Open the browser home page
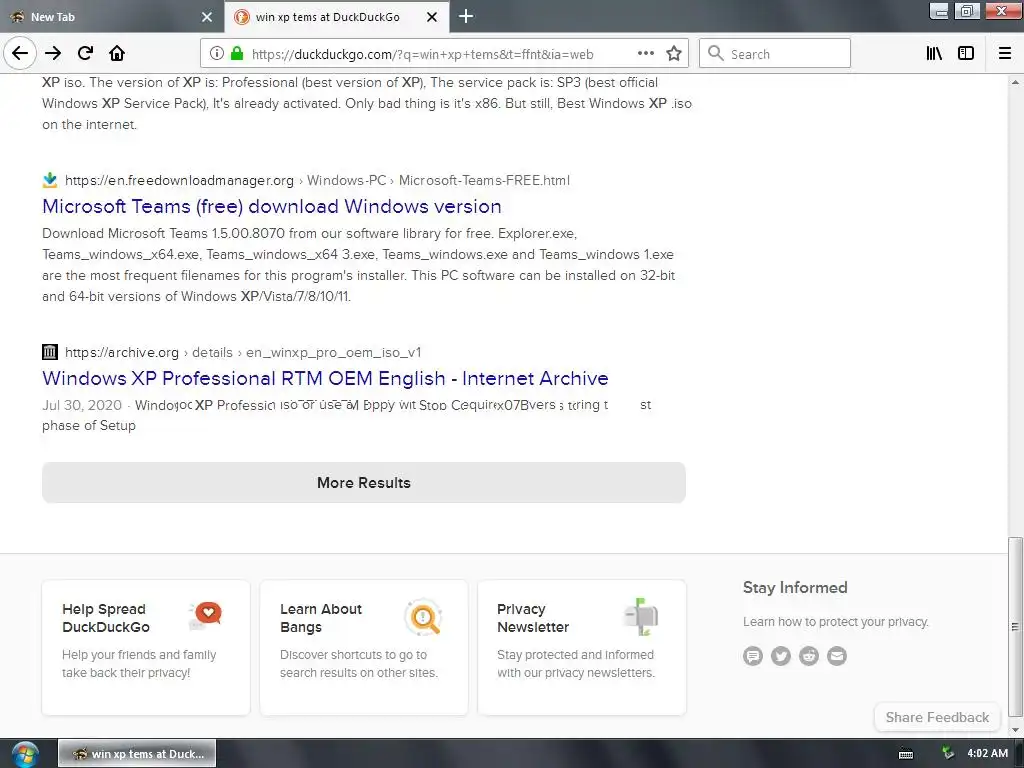 pos(117,54)
